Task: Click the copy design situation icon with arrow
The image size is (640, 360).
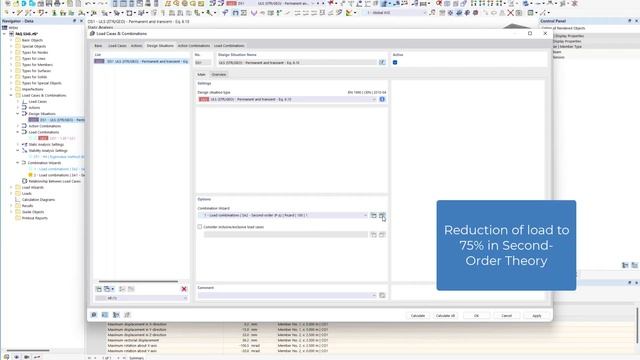Action: 109,289
